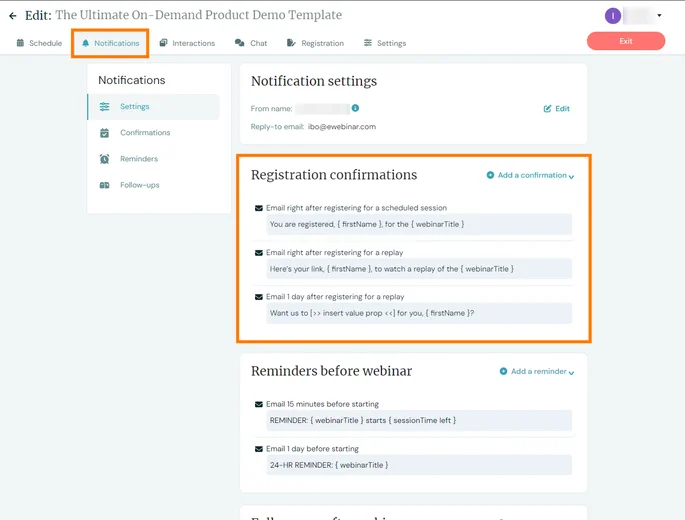Screen dimensions: 685x520
Task: Open the Interactions tab
Action: point(187,43)
